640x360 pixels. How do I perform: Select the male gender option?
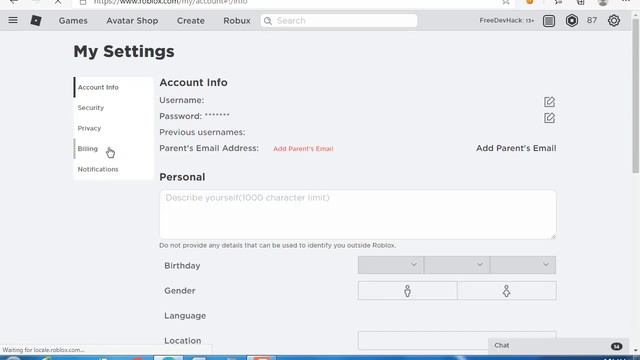tap(407, 291)
